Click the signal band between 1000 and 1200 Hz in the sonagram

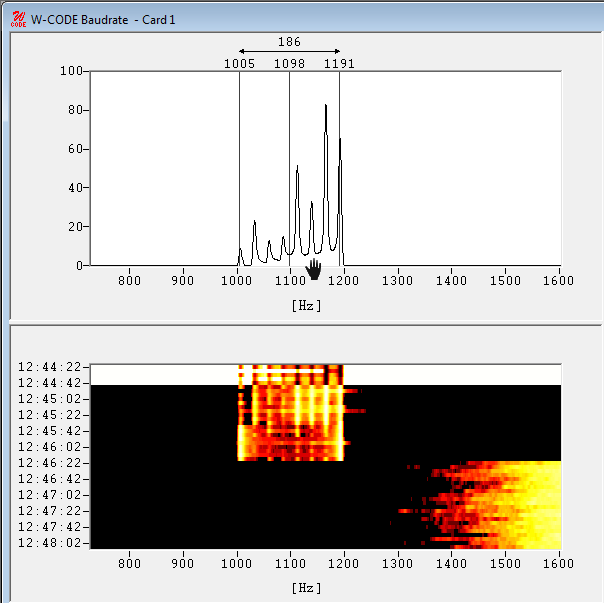coord(290,413)
